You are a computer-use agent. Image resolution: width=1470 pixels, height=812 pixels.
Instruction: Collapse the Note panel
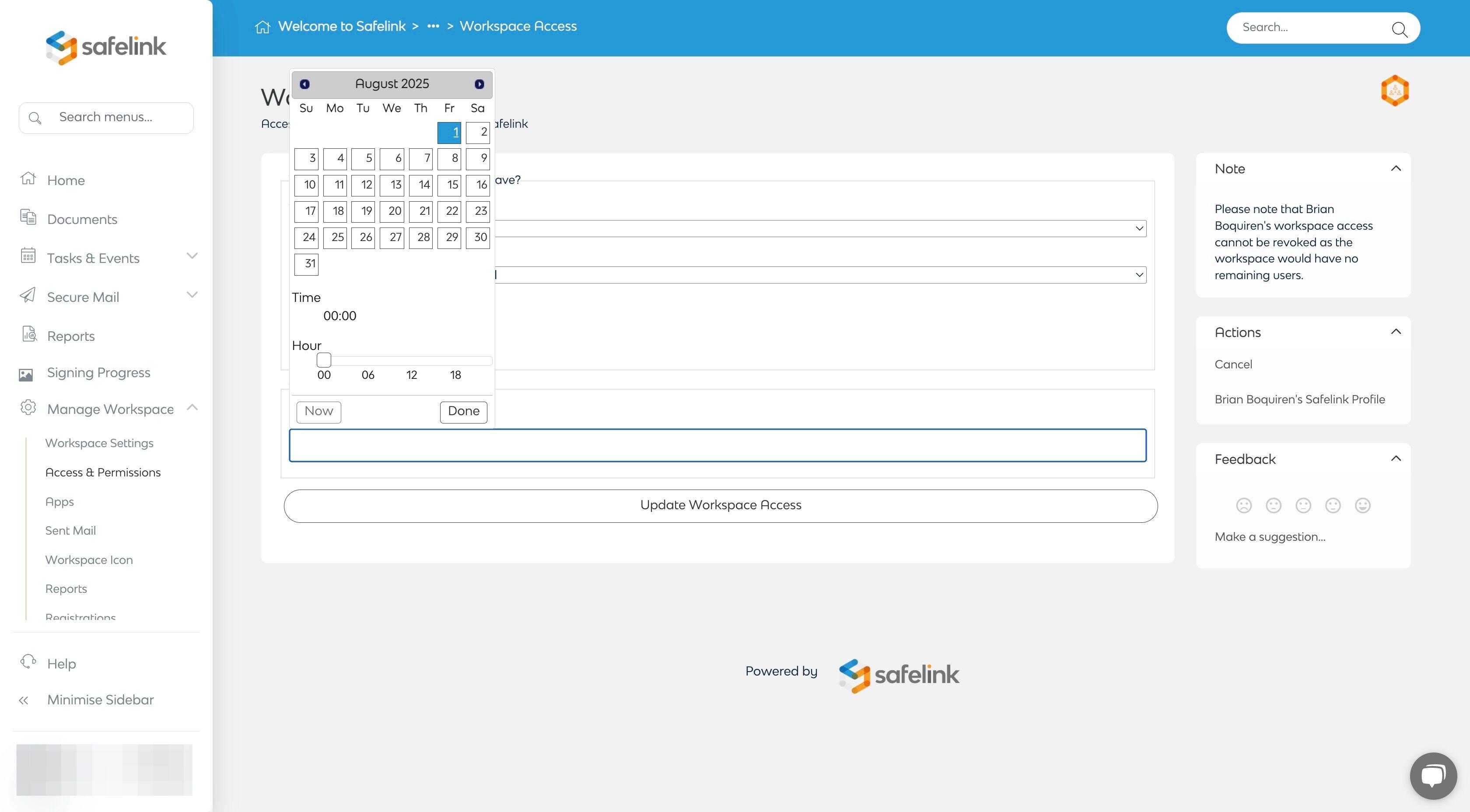(x=1396, y=168)
